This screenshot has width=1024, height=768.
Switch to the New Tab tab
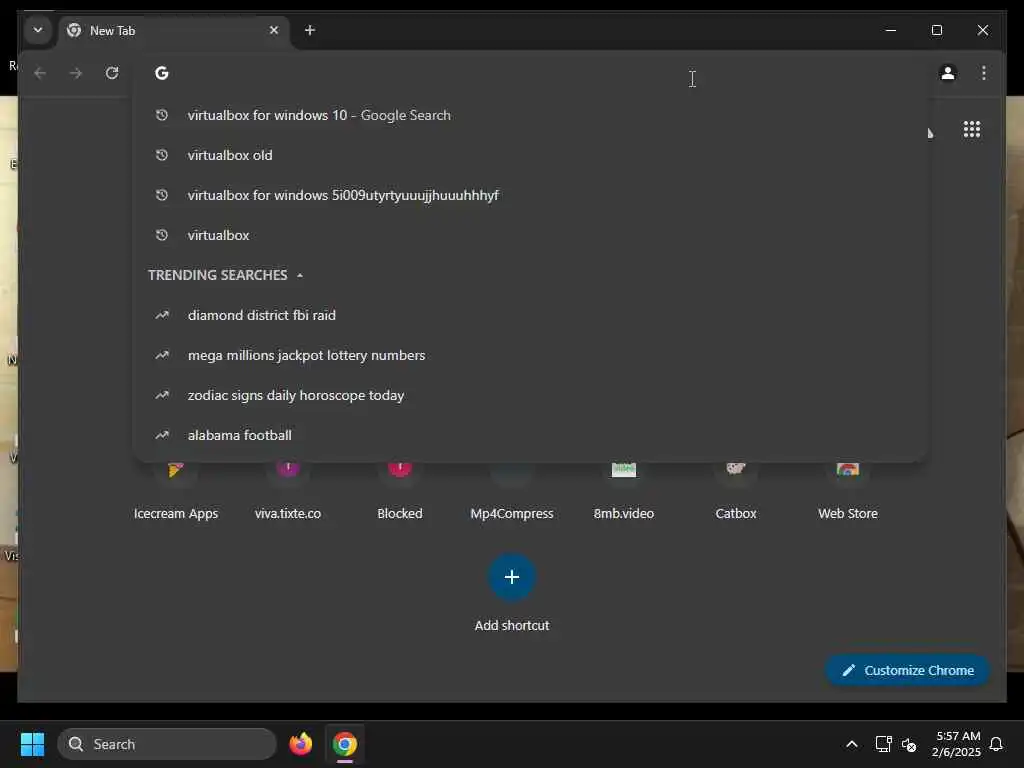click(173, 31)
